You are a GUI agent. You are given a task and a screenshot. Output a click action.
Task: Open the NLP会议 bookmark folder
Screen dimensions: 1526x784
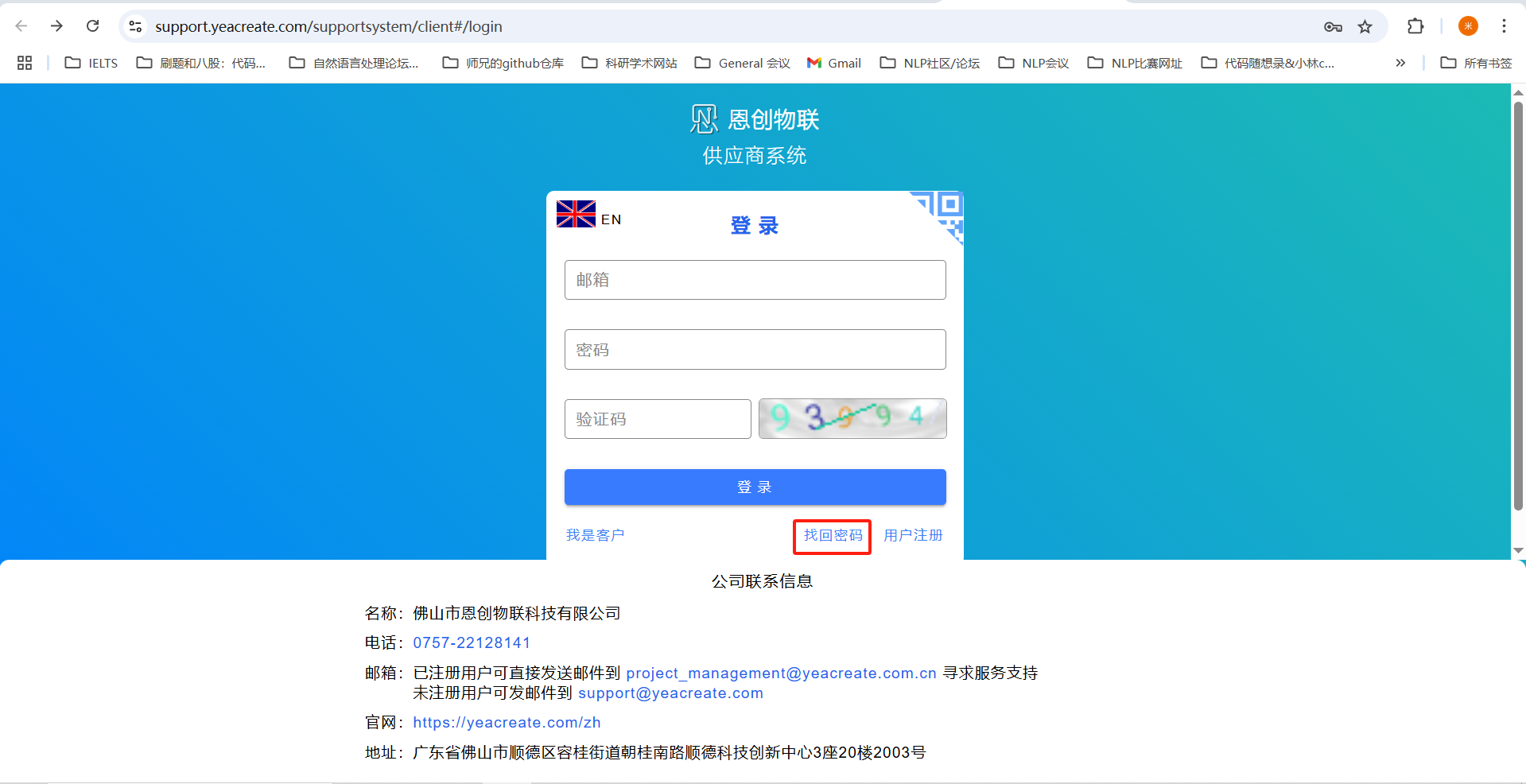tap(1034, 63)
